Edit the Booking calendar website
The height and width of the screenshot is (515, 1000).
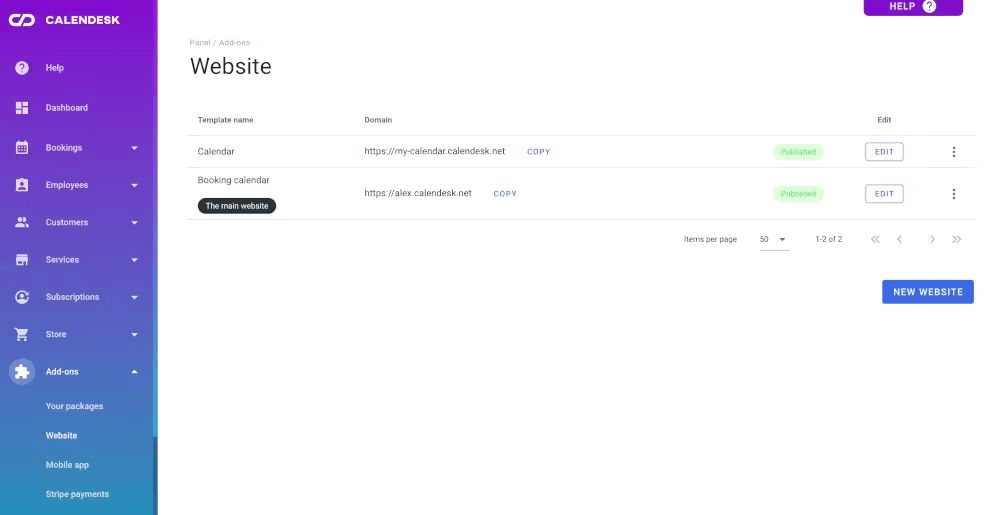(884, 194)
